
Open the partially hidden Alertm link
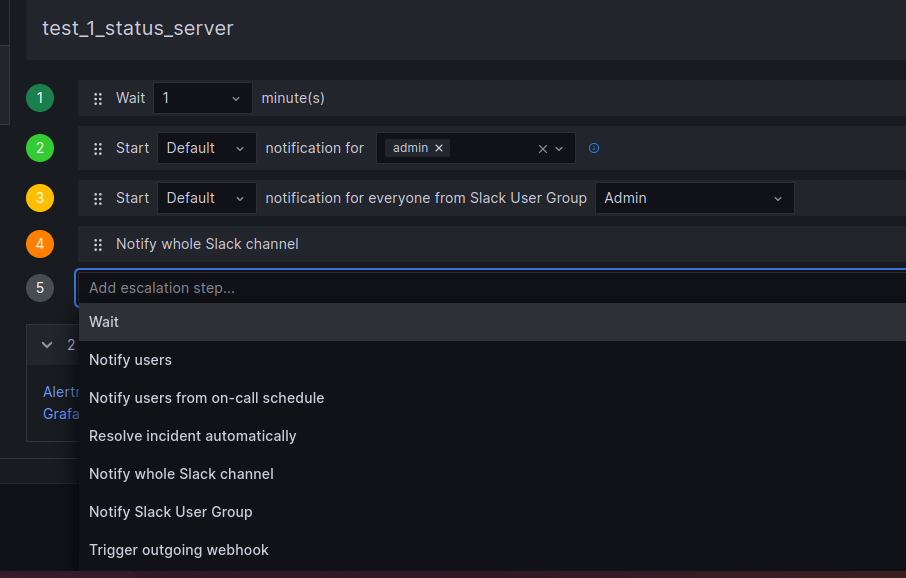pyautogui.click(x=61, y=392)
